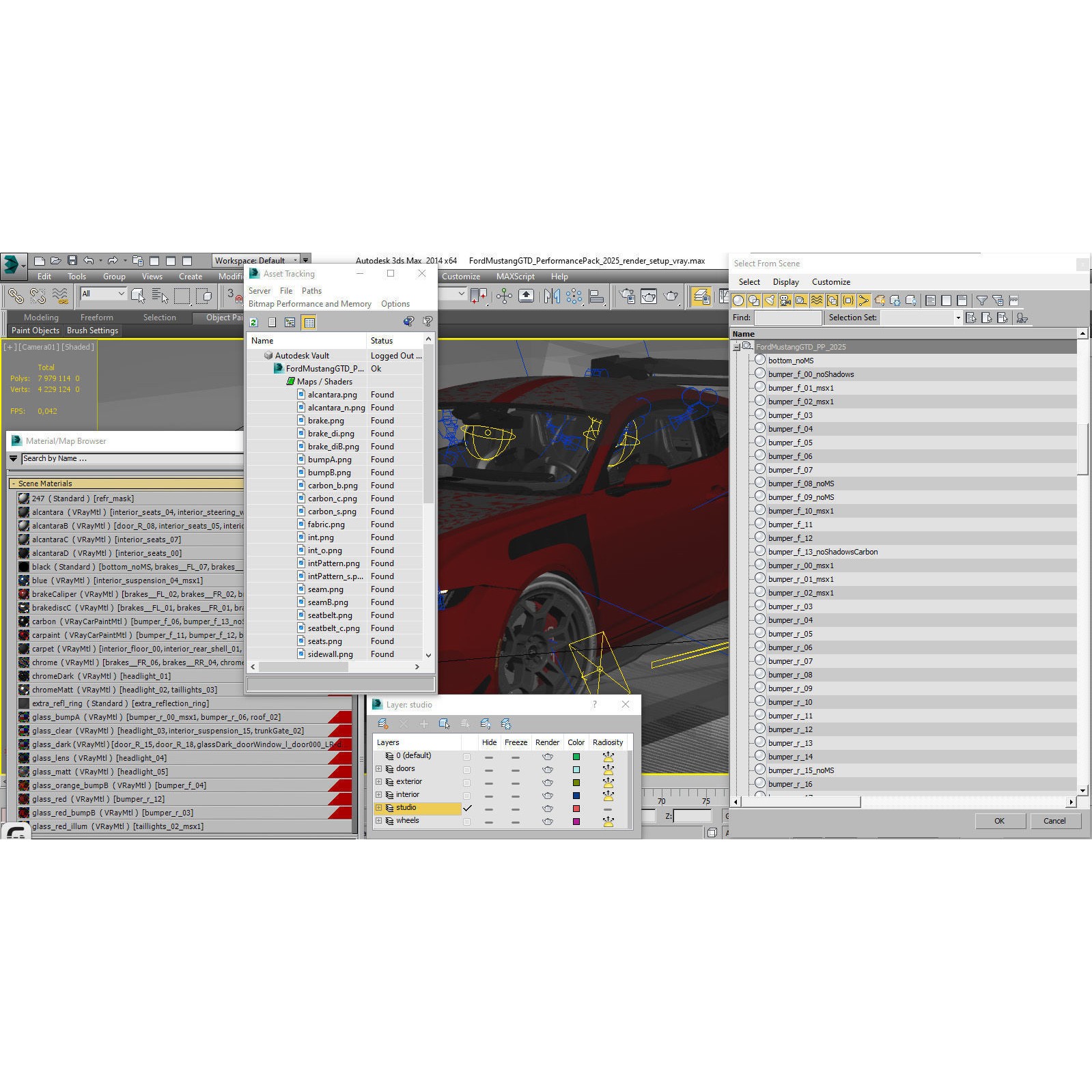Collapse the Scene Materials group
The width and height of the screenshot is (1092, 1092).
pyautogui.click(x=14, y=484)
